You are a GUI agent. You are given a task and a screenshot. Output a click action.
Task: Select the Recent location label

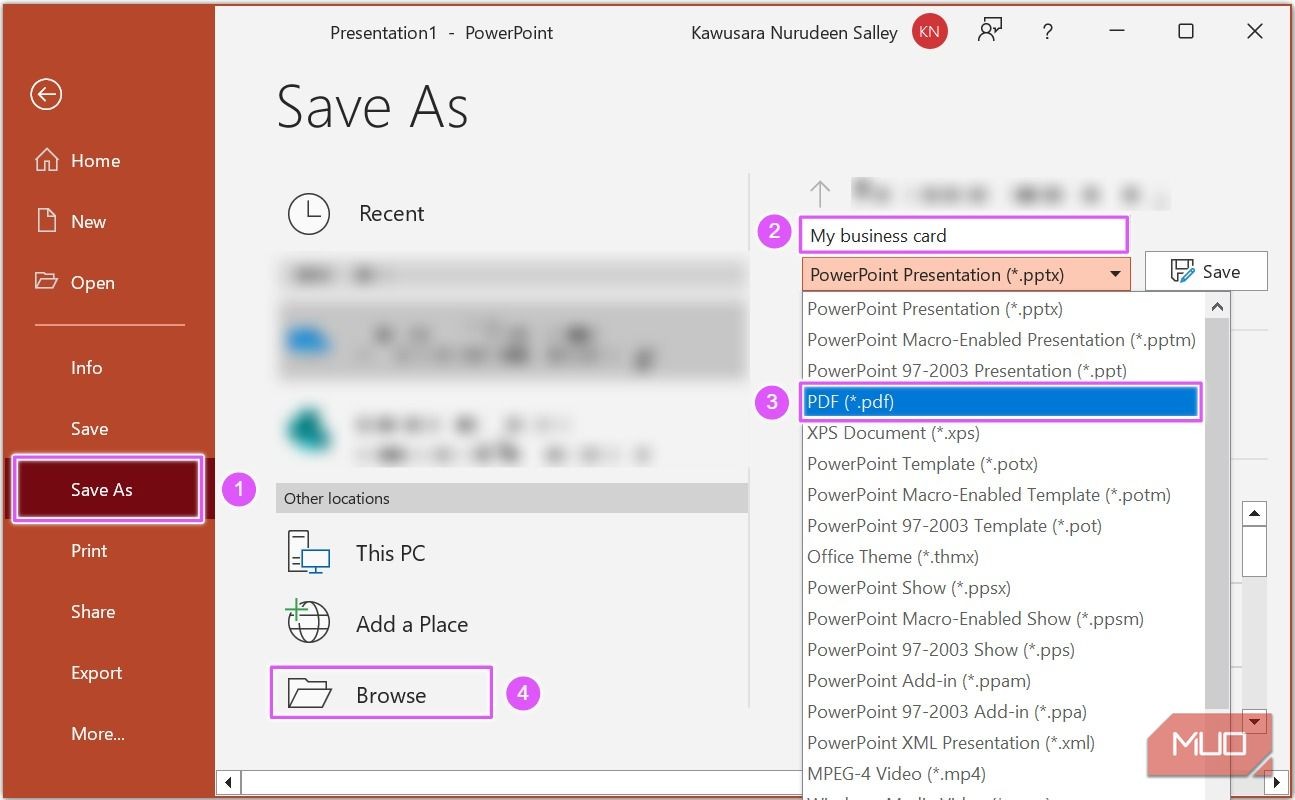[392, 214]
